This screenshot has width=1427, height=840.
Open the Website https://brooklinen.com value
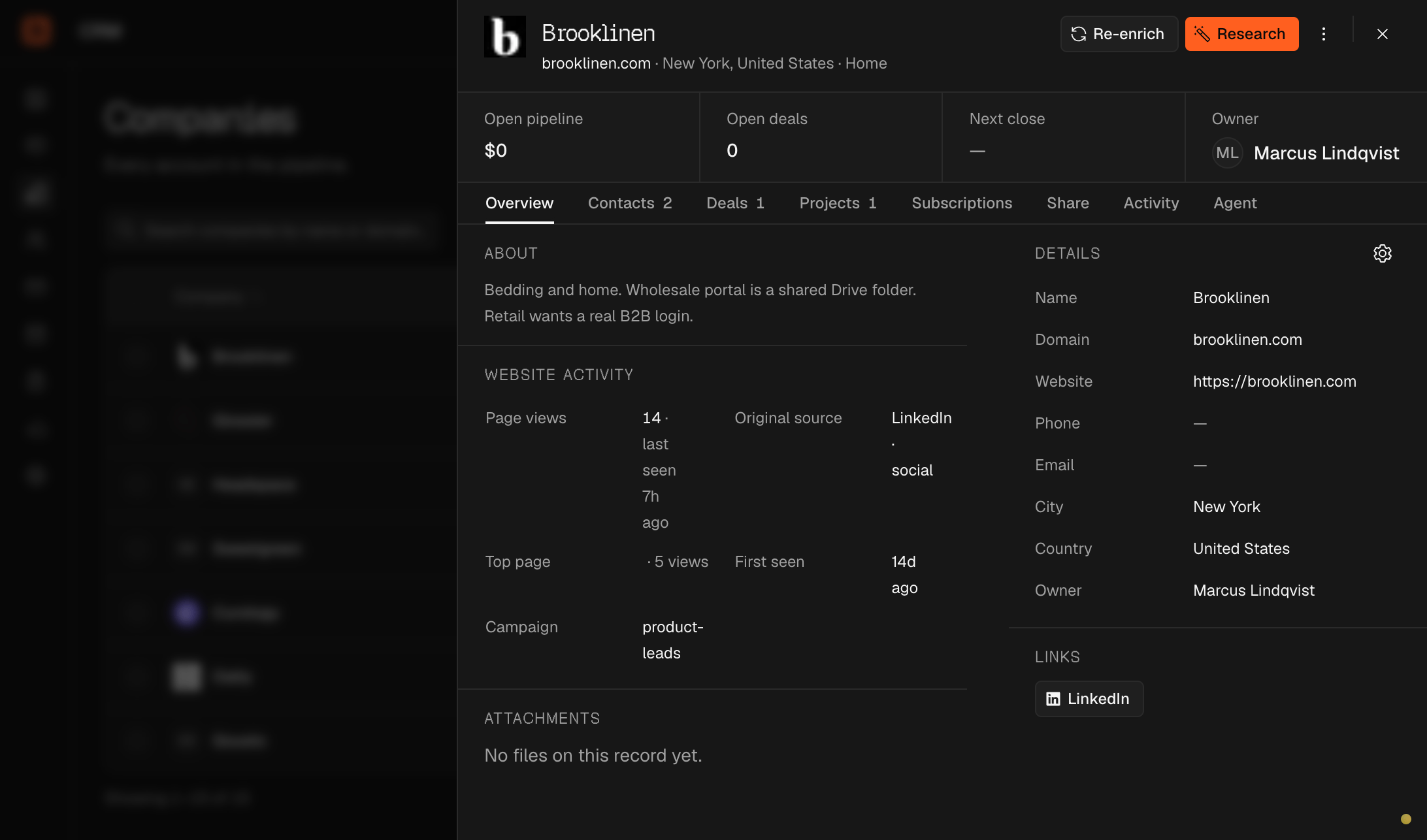[1275, 381]
